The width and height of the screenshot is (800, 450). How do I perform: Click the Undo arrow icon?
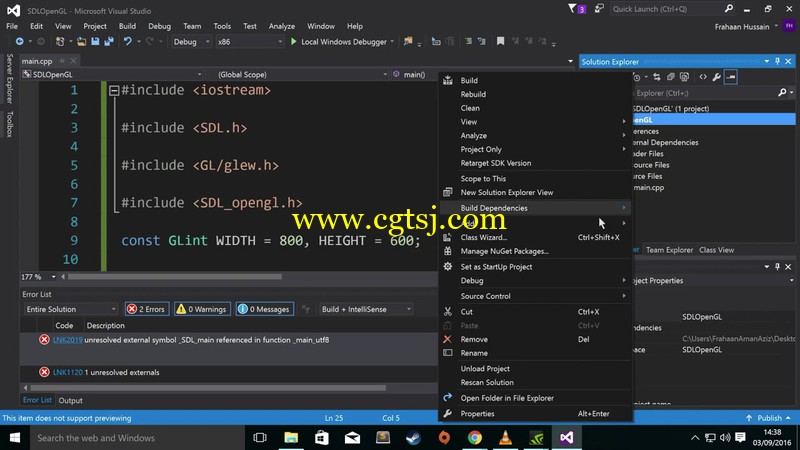tap(127, 41)
